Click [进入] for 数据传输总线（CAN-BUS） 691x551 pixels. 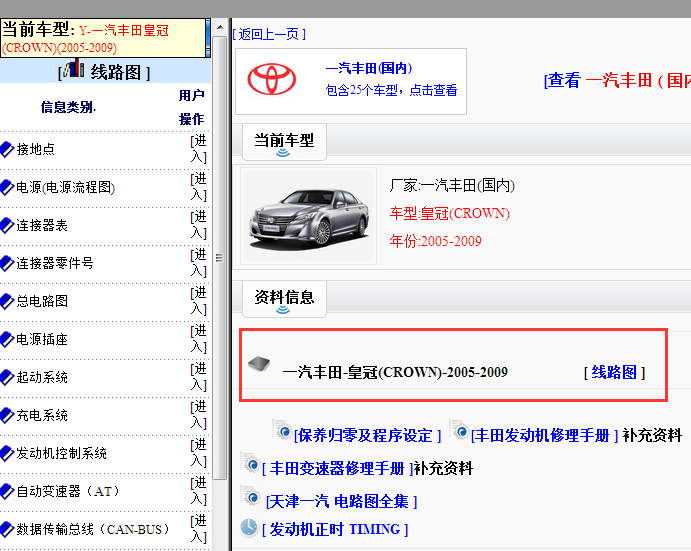coord(199,528)
